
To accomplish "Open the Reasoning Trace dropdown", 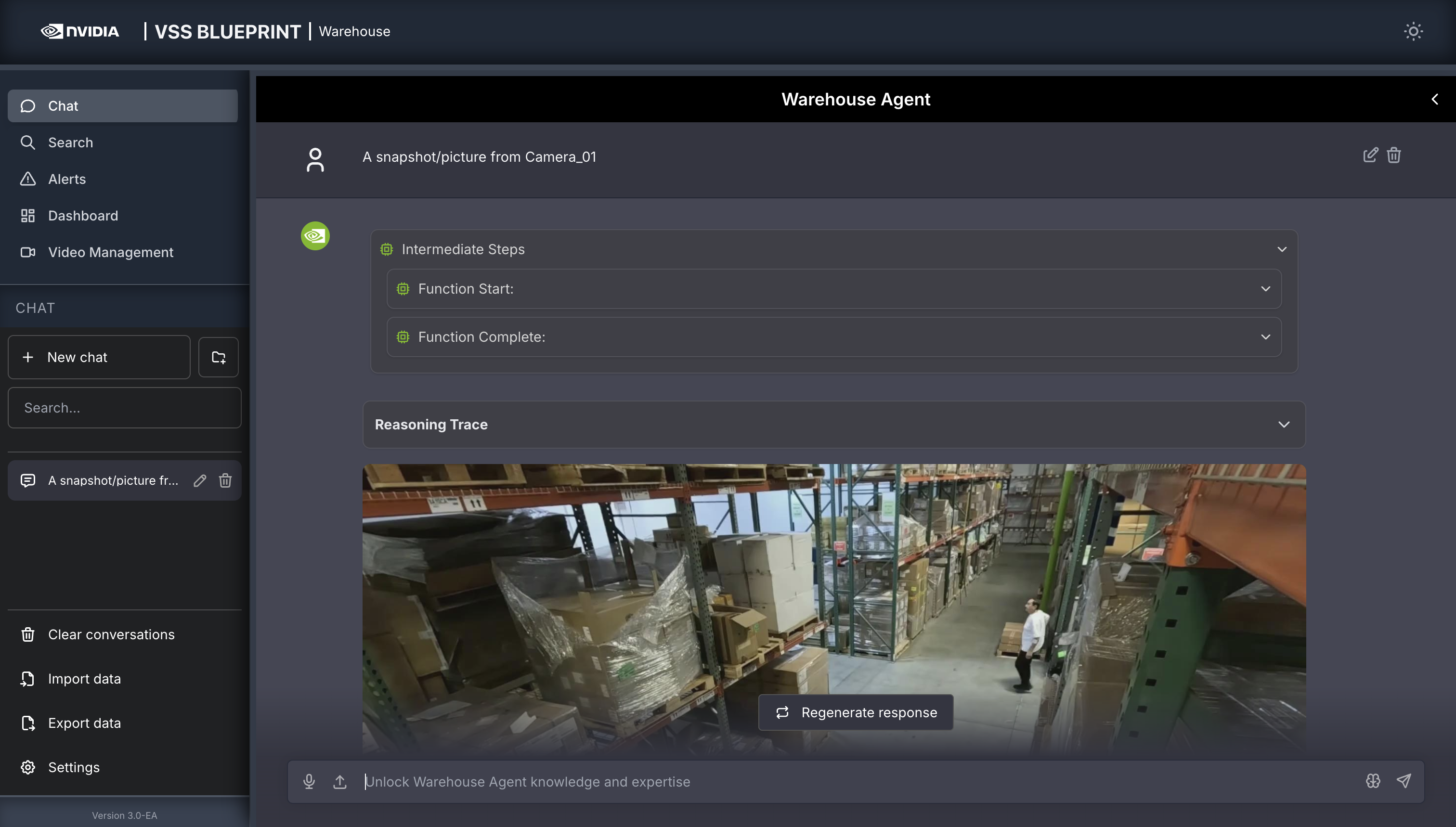I will click(1283, 425).
